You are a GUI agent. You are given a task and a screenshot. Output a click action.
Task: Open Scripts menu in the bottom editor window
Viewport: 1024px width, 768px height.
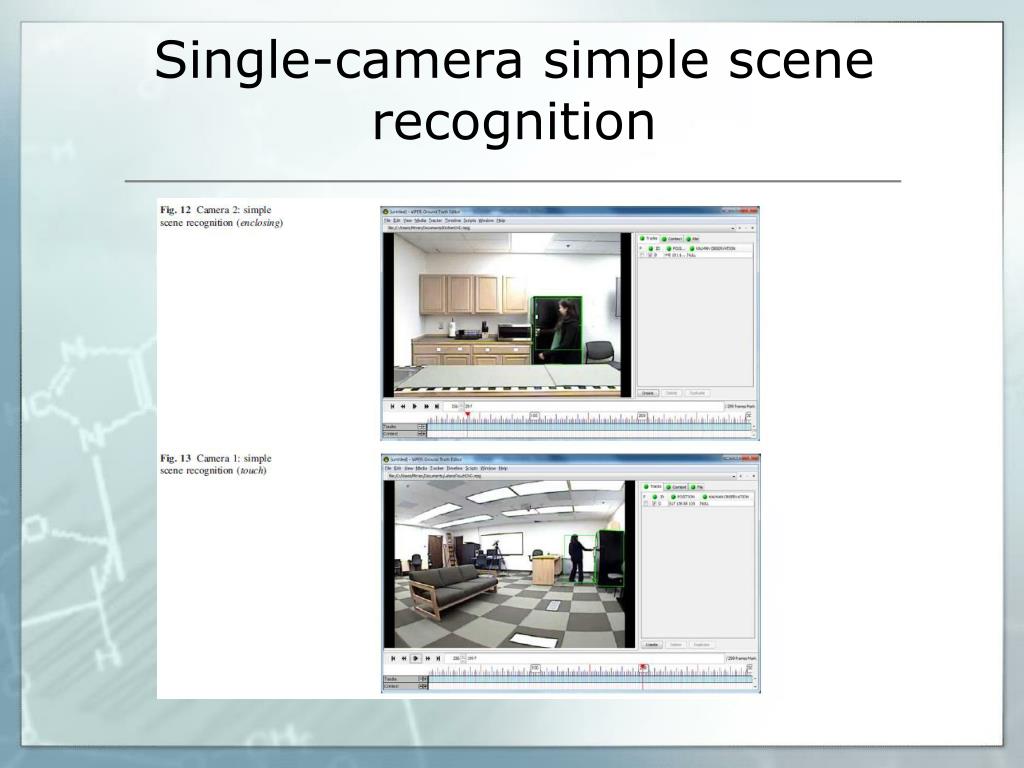tap(472, 468)
